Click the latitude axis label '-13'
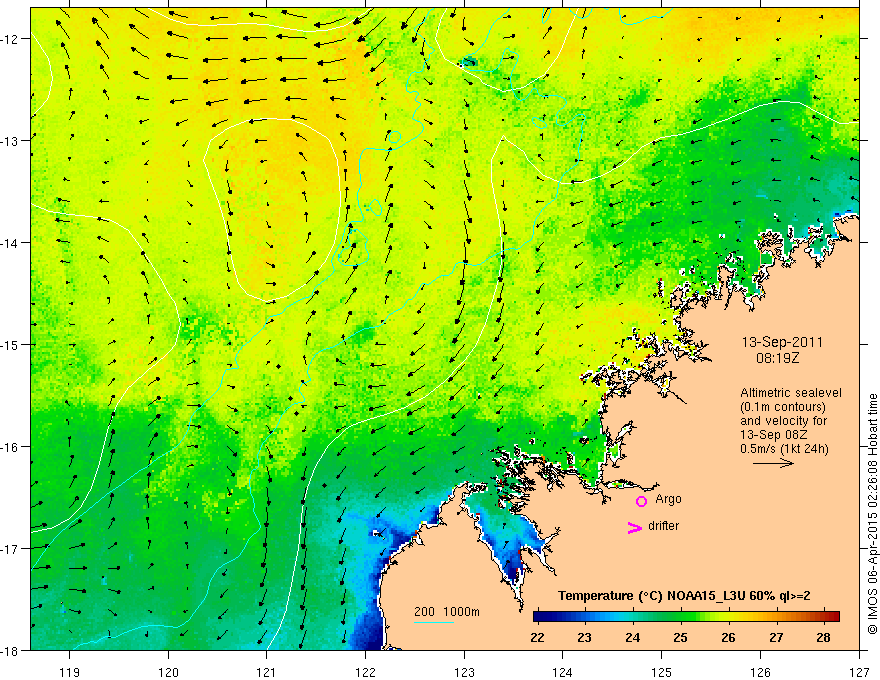This screenshot has height=680, width=880. coord(10,141)
